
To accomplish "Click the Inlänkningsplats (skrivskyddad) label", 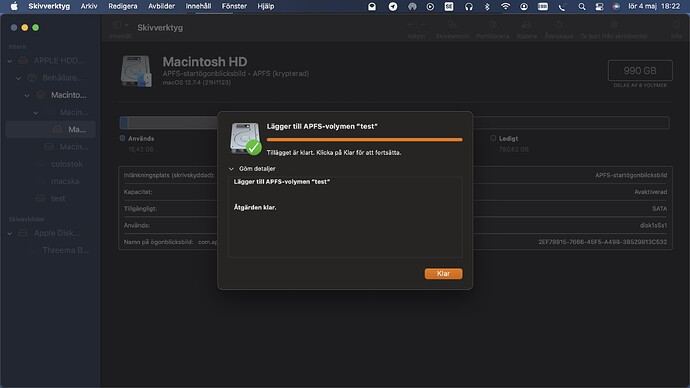I will point(169,175).
